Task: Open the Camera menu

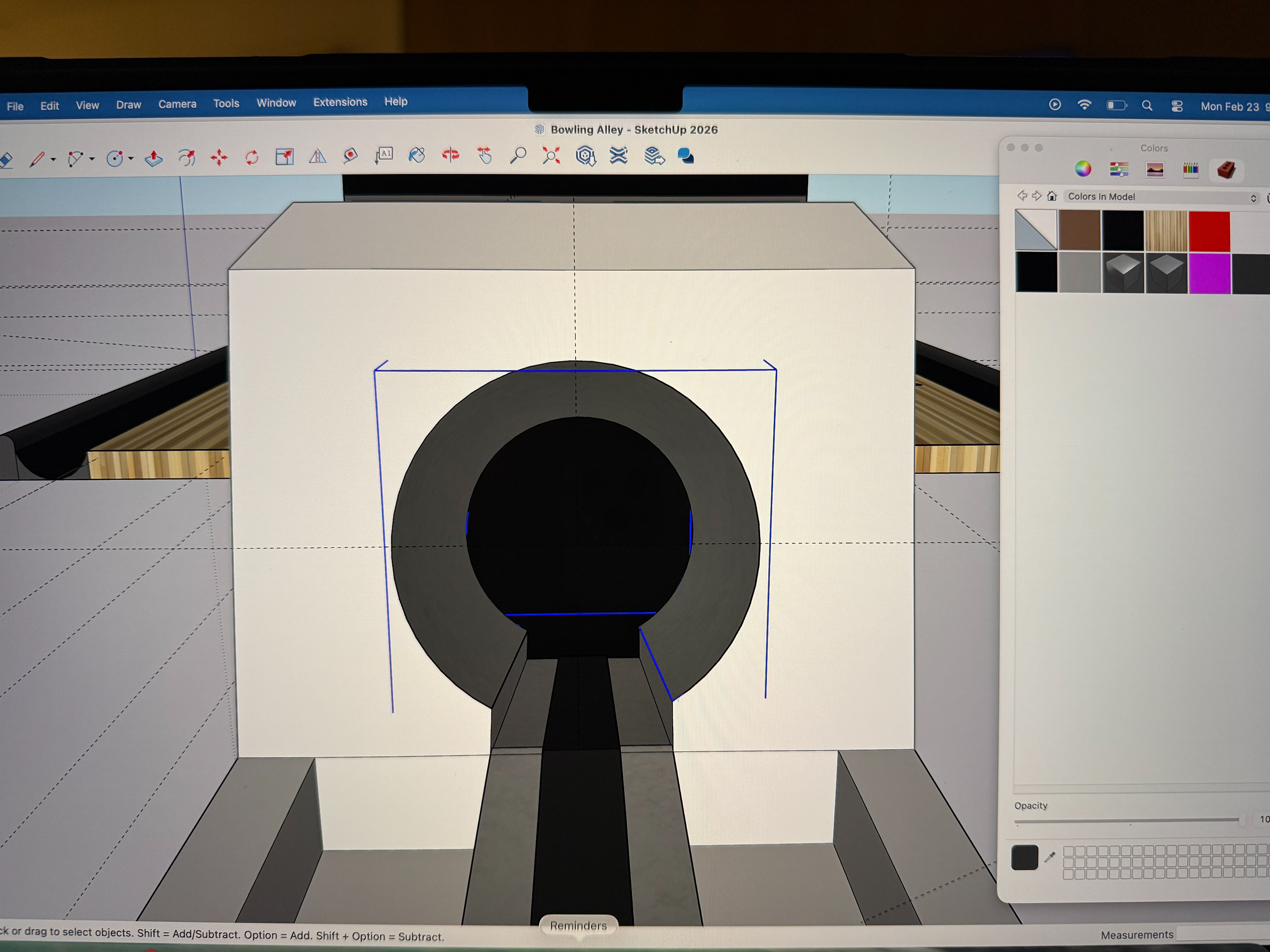Action: pos(177,104)
